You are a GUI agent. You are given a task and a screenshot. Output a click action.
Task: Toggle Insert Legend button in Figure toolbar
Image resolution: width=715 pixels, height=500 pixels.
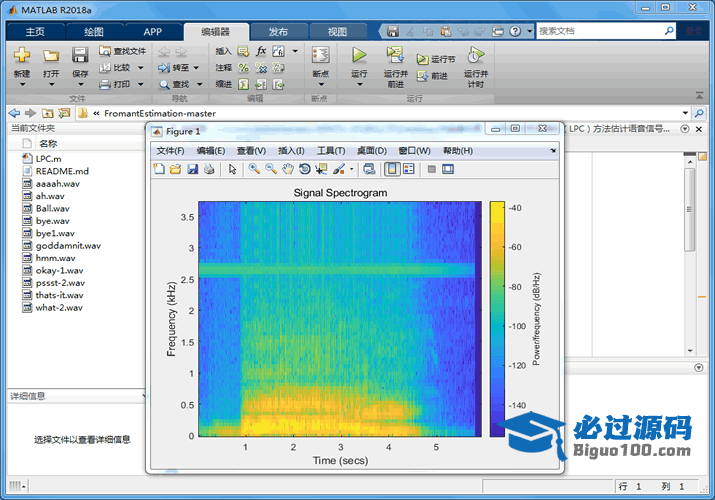[x=409, y=169]
